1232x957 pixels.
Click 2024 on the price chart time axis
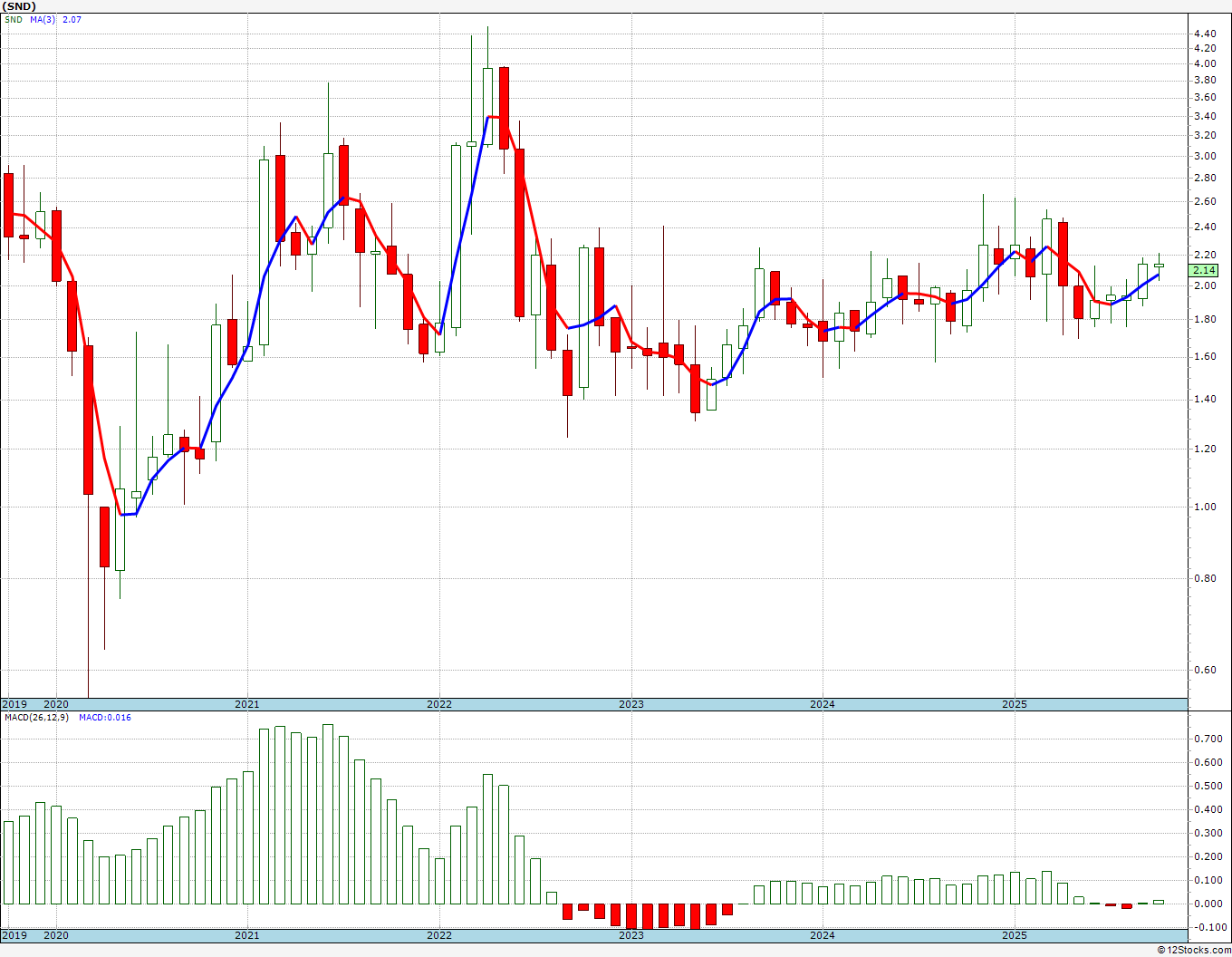coord(822,704)
